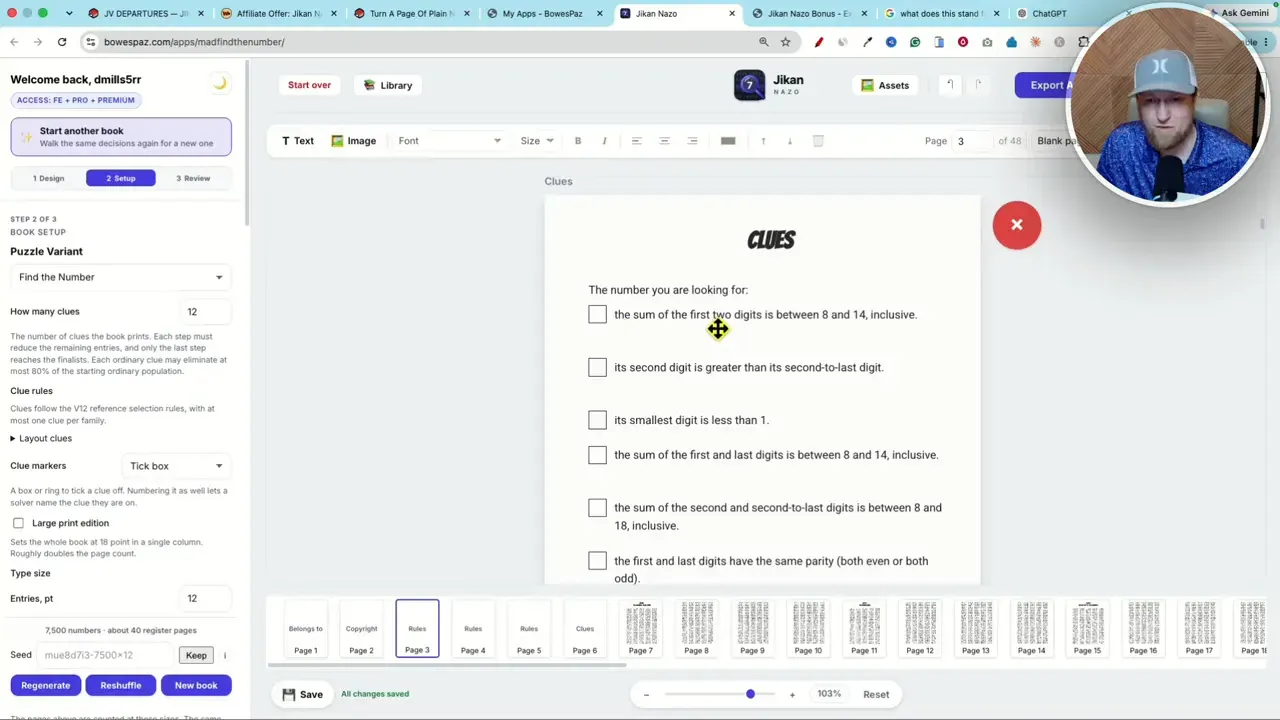The image size is (1280, 720).
Task: Align text center
Action: 664,141
